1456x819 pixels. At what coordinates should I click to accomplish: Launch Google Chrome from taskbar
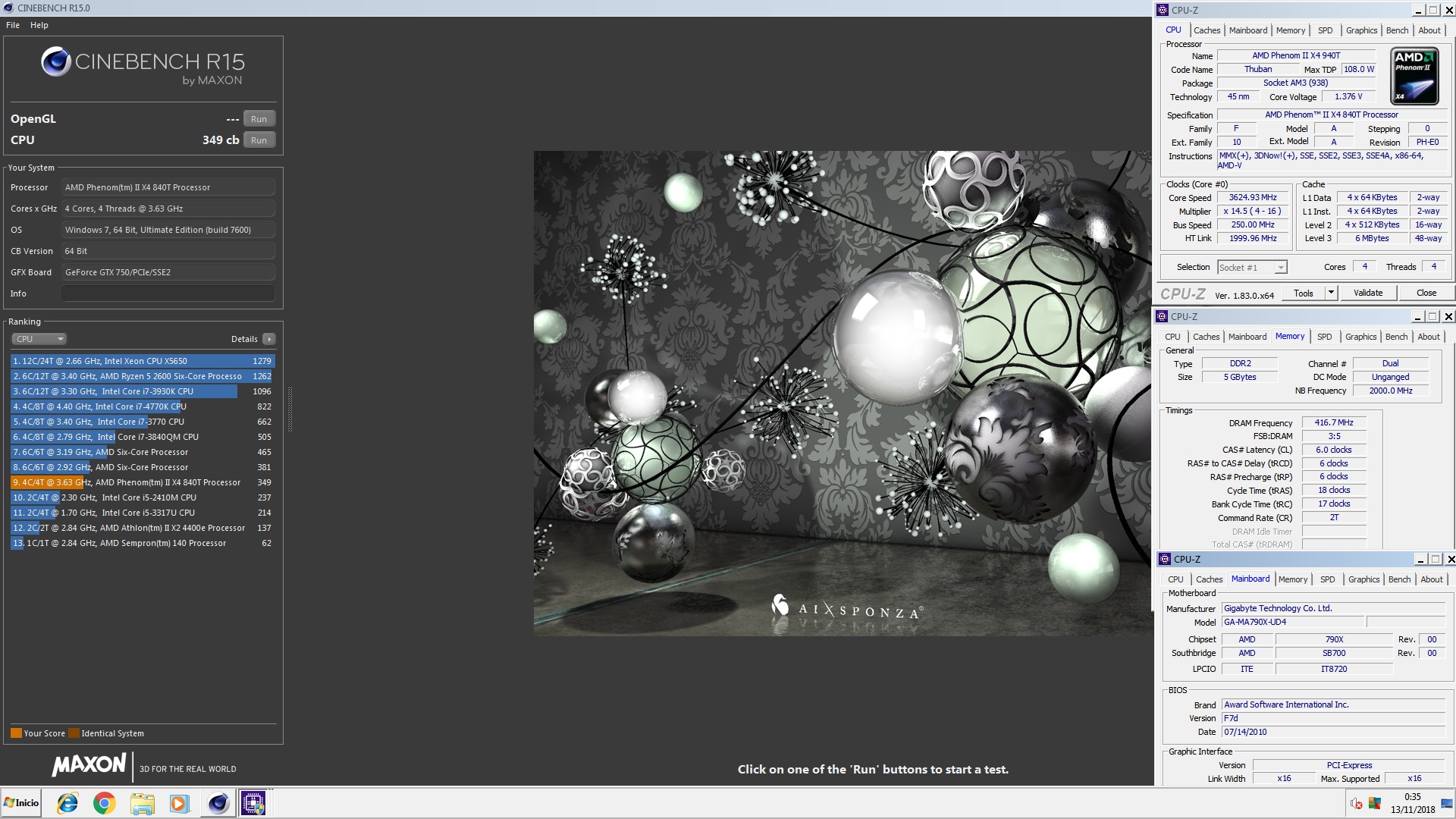point(104,803)
